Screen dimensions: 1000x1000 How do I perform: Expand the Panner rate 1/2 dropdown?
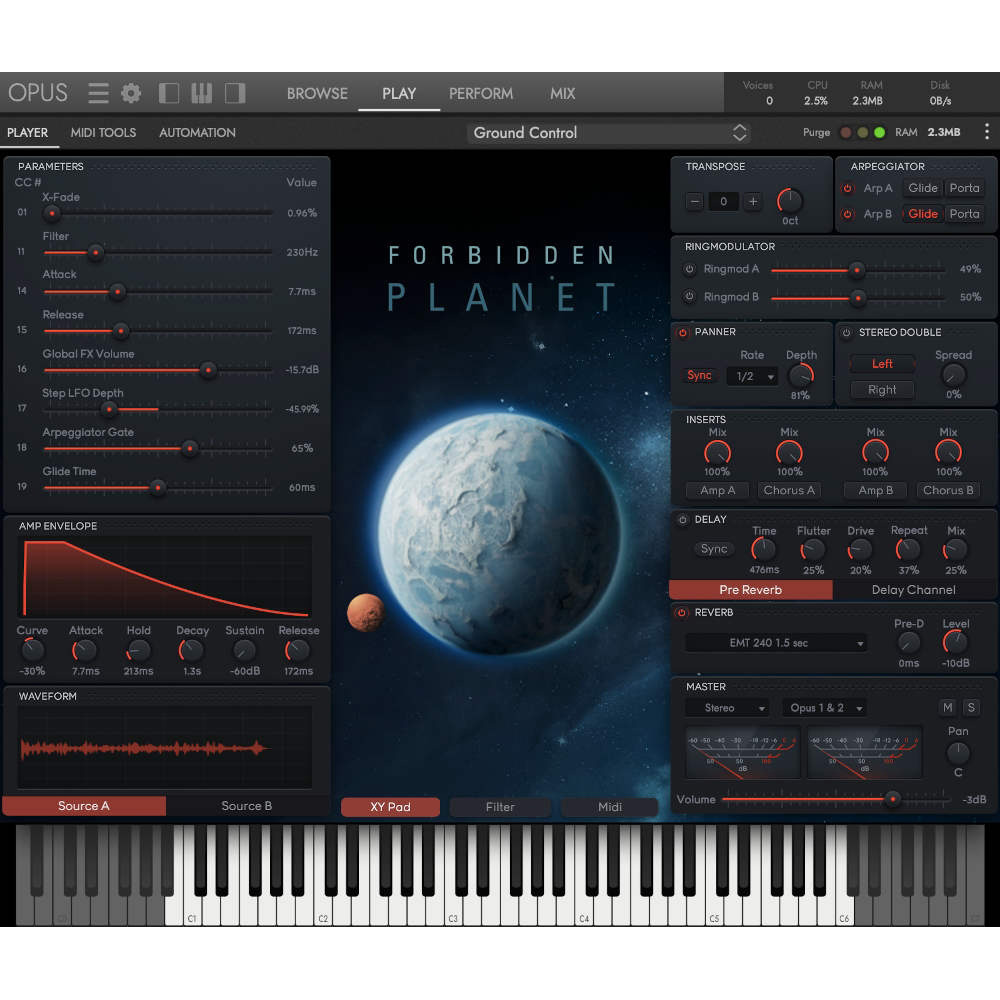click(x=753, y=376)
